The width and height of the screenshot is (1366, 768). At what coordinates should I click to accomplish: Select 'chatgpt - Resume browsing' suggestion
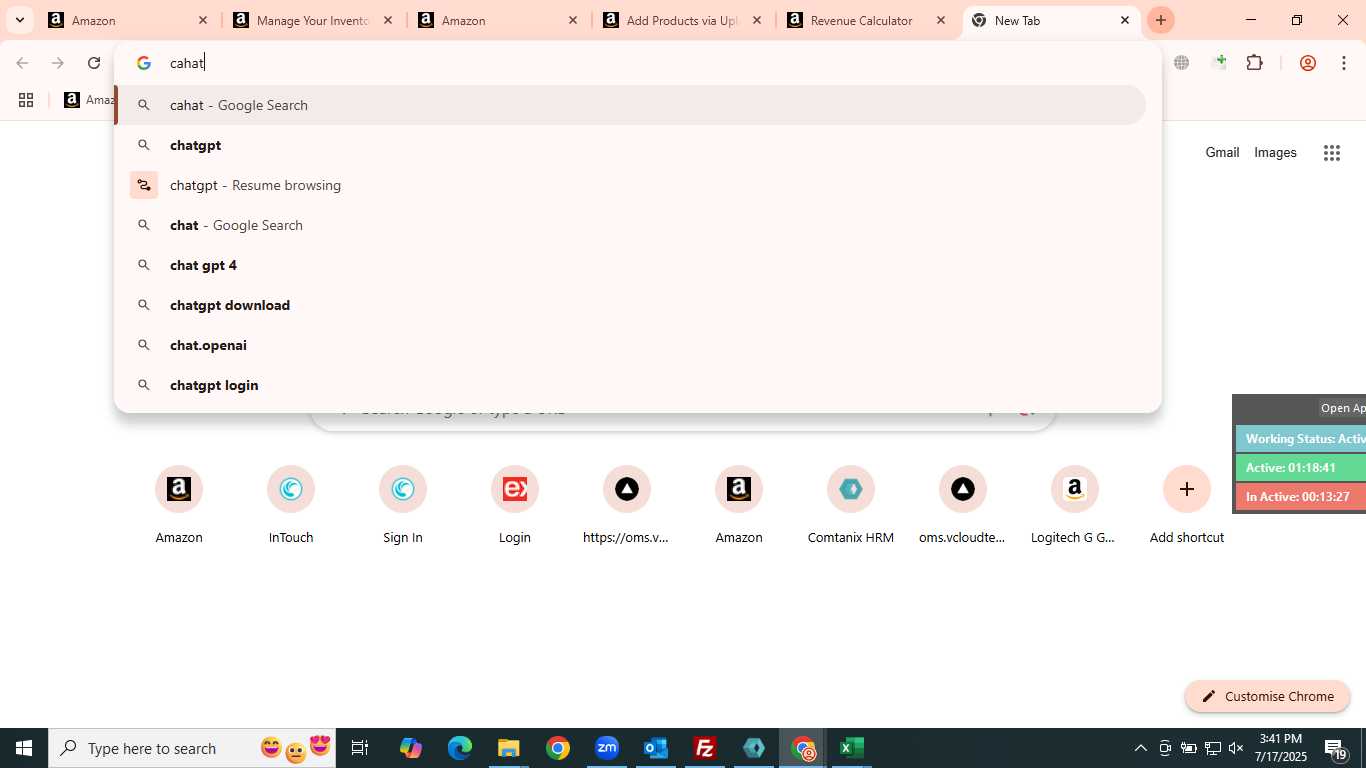coord(631,185)
